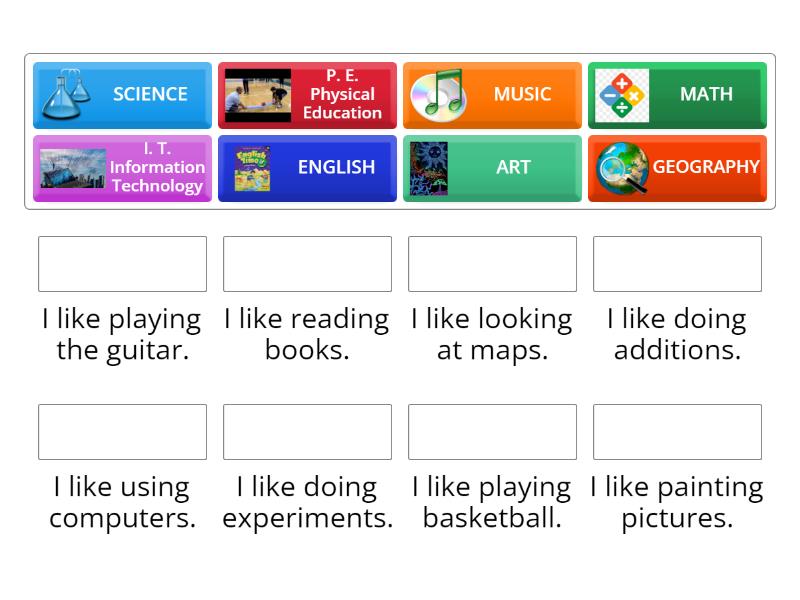
Task: Click the music note icon on the MUSIC card
Action: 438,95
